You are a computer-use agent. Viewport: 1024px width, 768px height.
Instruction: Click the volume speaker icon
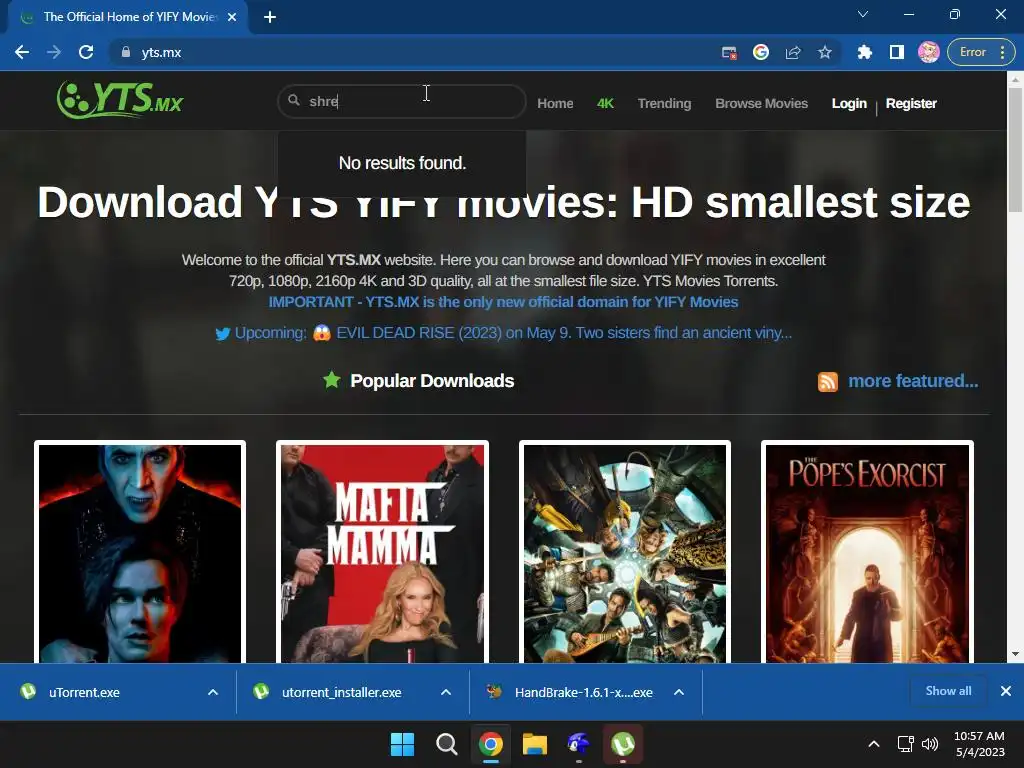point(930,744)
